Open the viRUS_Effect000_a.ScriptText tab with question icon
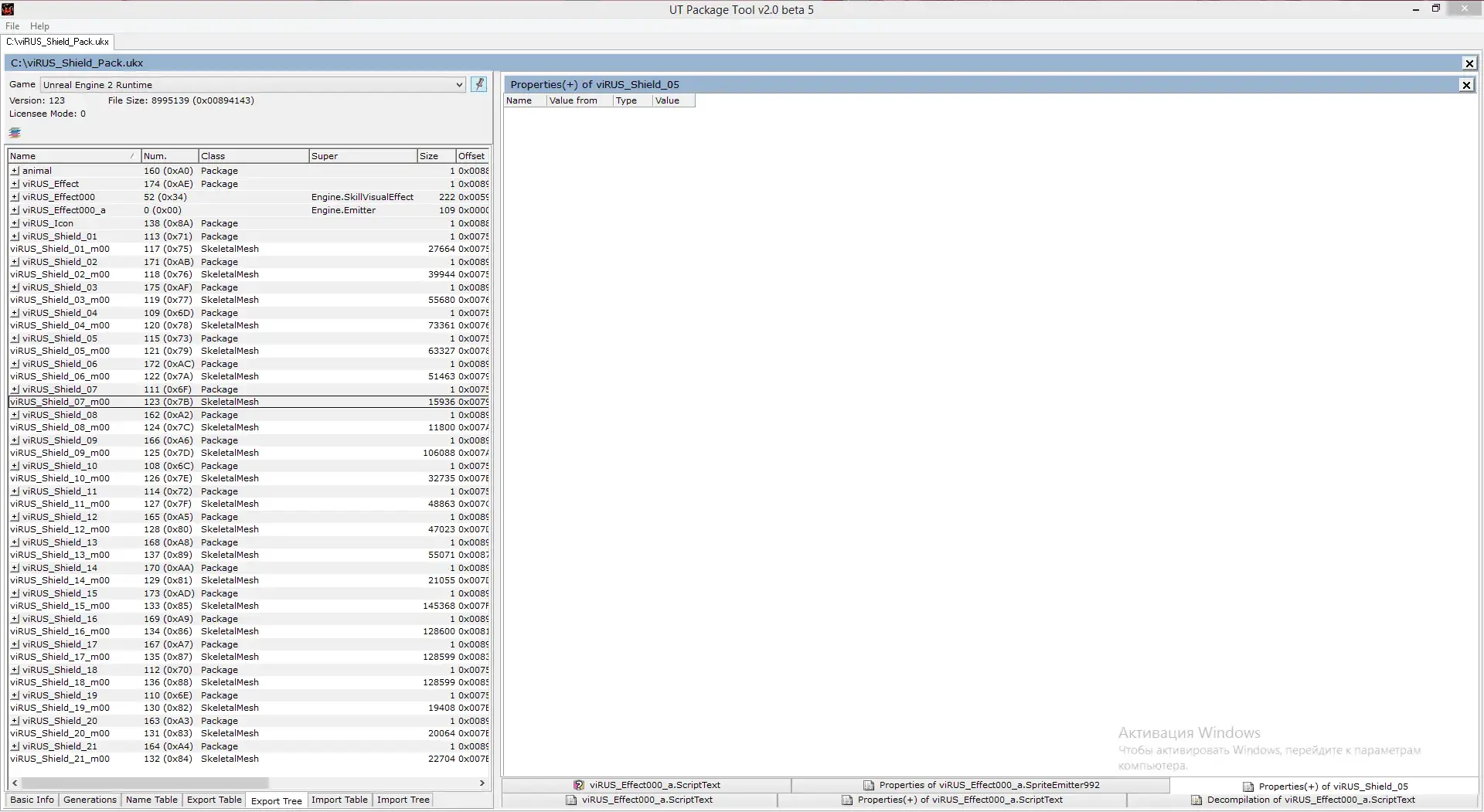 tap(647, 785)
